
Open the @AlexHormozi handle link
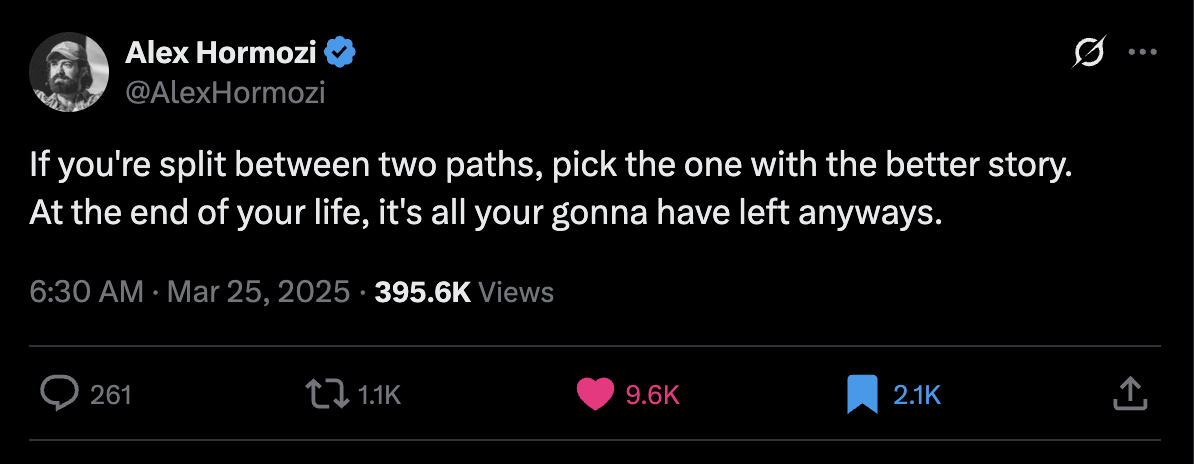226,92
